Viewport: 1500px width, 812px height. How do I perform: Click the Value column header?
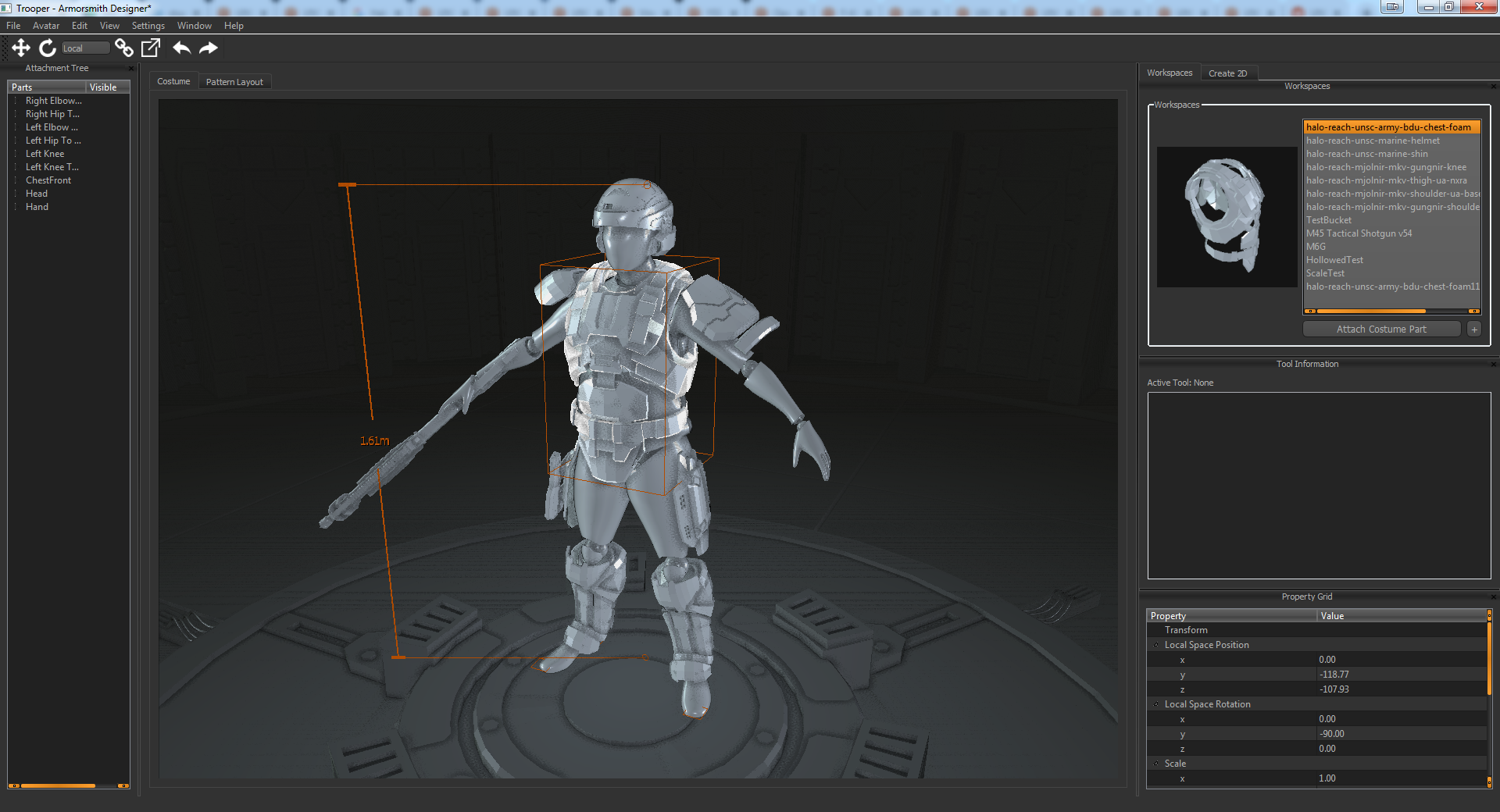[x=1402, y=616]
